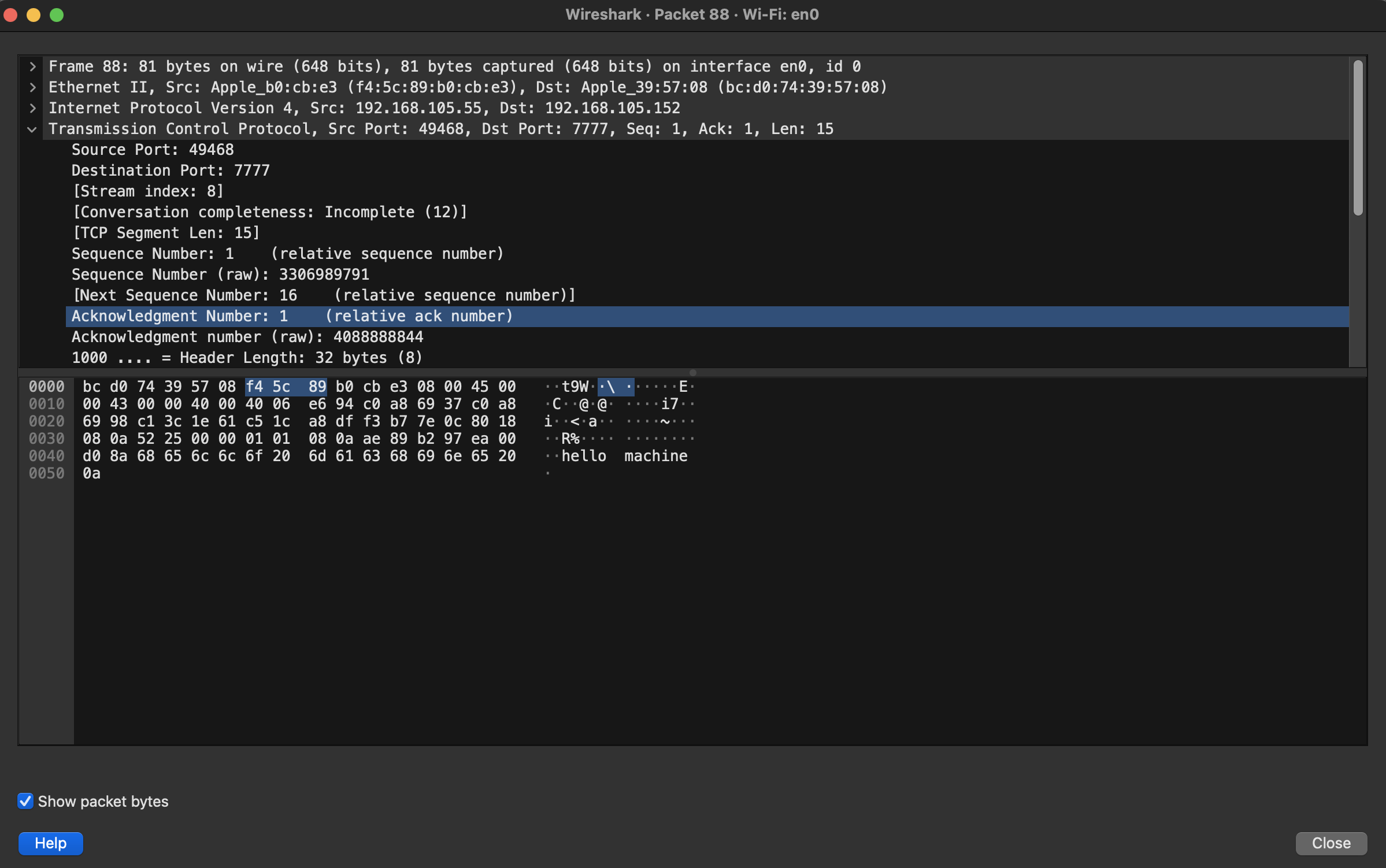Select the Sequence Number: 1 row

(x=707, y=254)
